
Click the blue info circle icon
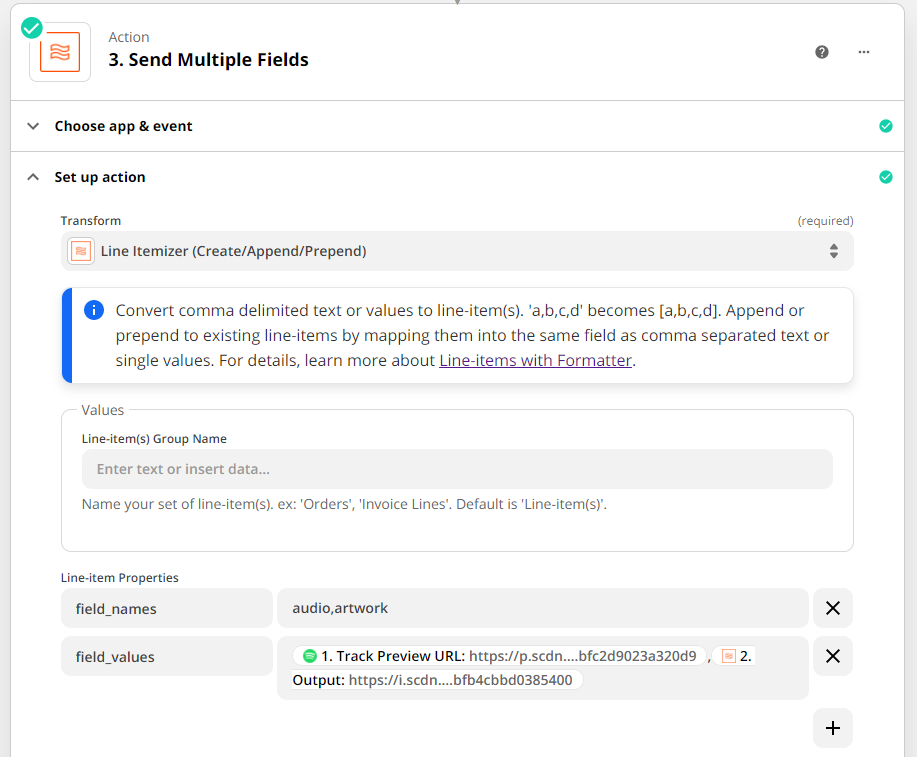click(x=94, y=310)
